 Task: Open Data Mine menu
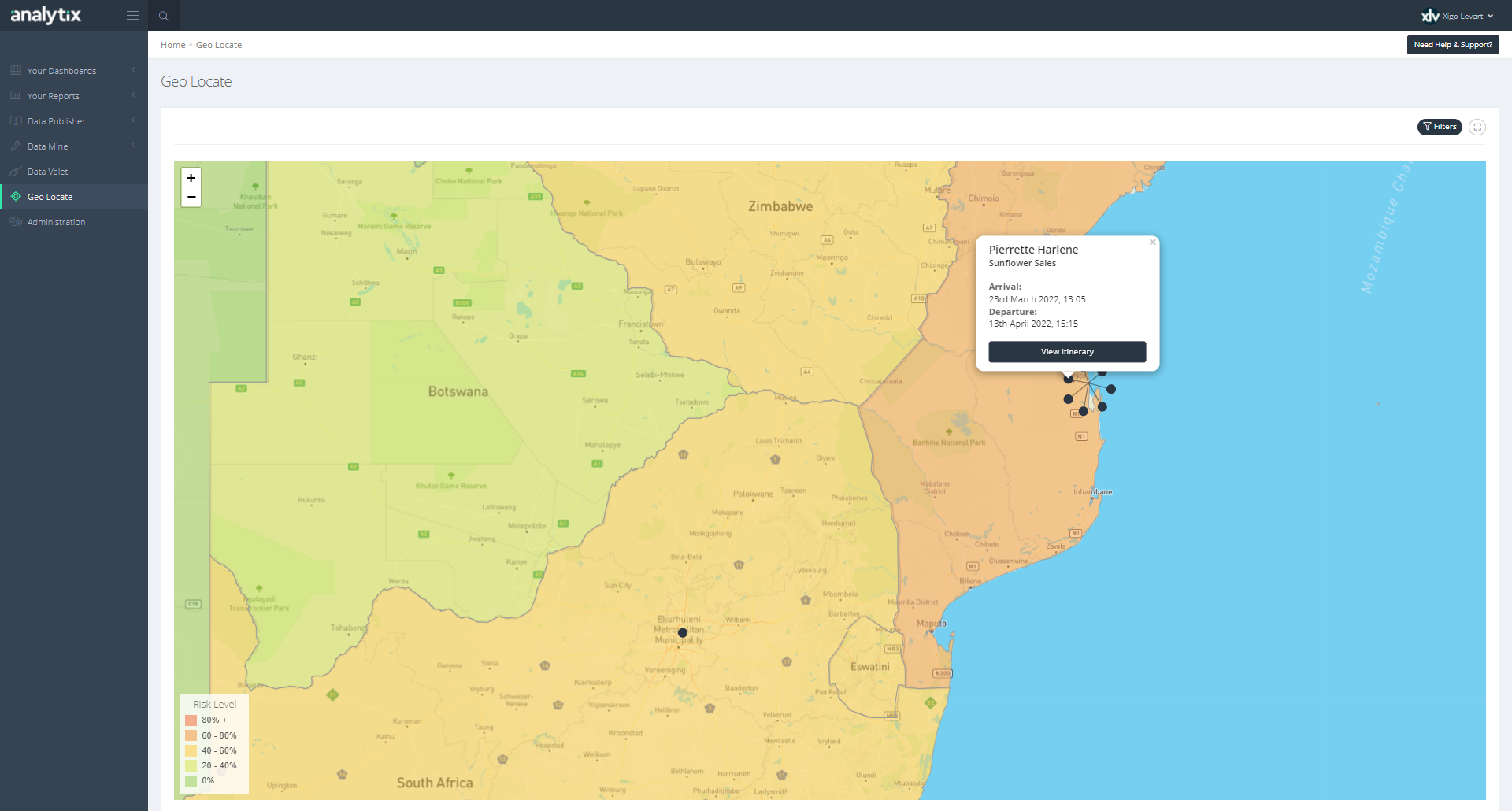click(74, 146)
